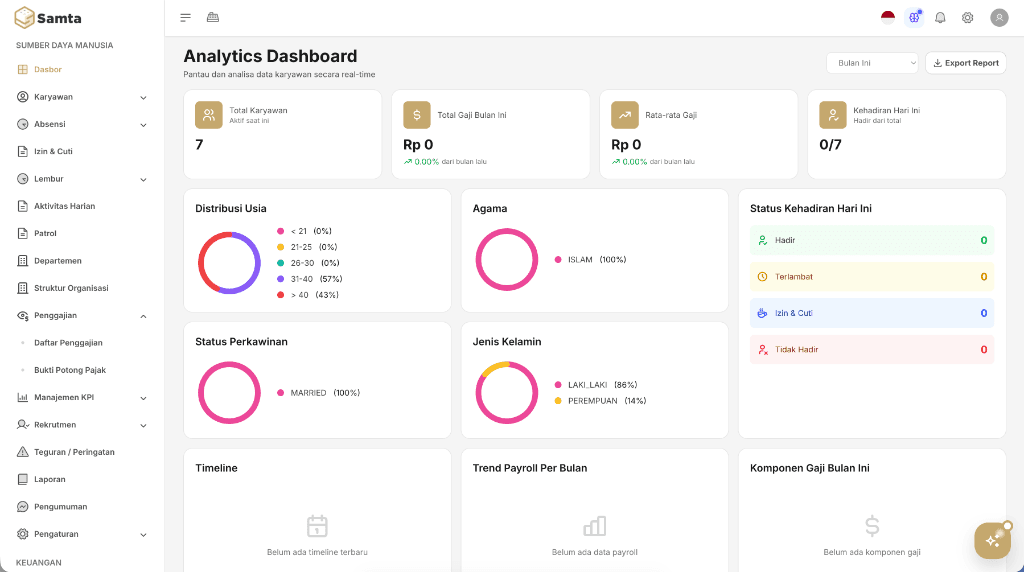Image resolution: width=1024 pixels, height=572 pixels.
Task: Click the 31-40 purple legend dot
Action: coord(280,279)
